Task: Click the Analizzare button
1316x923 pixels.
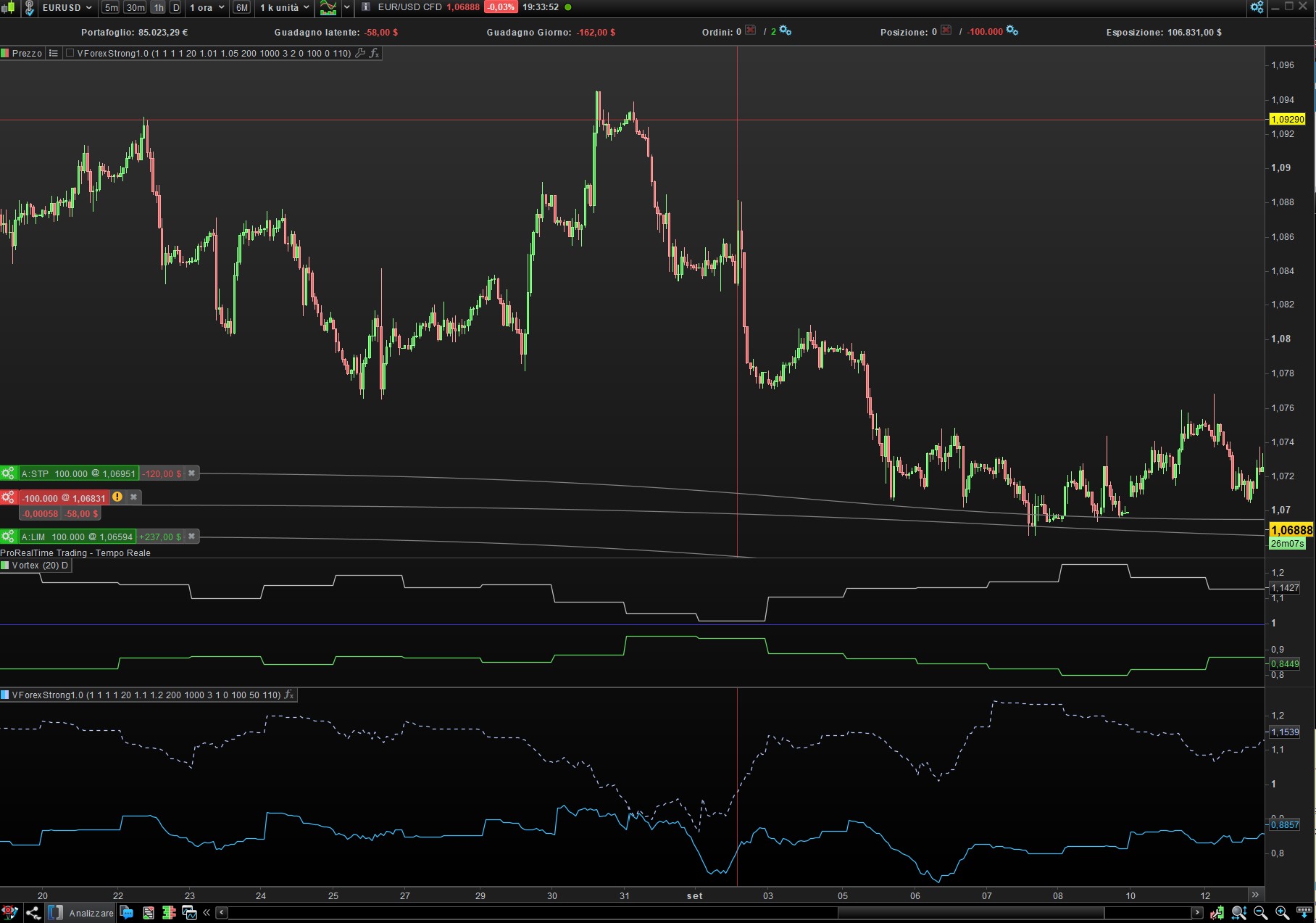Action: tap(91, 913)
